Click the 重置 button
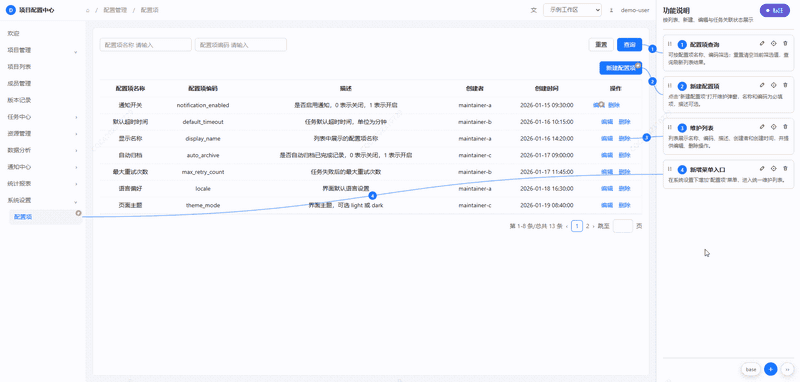The width and height of the screenshot is (800, 382). 601,45
